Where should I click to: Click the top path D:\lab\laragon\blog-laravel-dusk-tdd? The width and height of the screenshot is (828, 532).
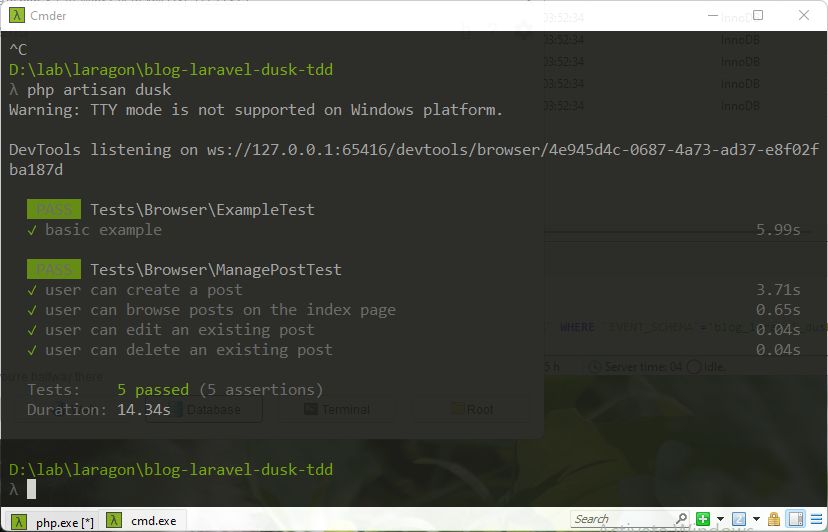[x=171, y=70]
